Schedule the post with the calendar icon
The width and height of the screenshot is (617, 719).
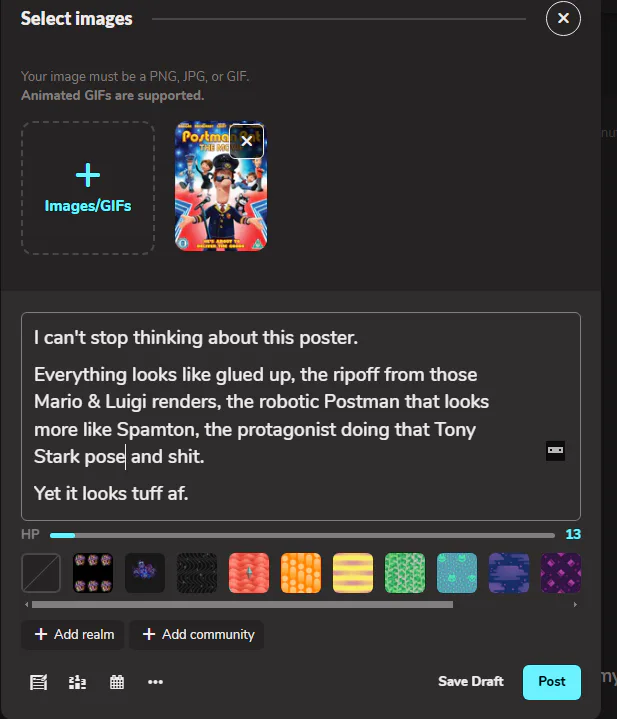pos(117,682)
